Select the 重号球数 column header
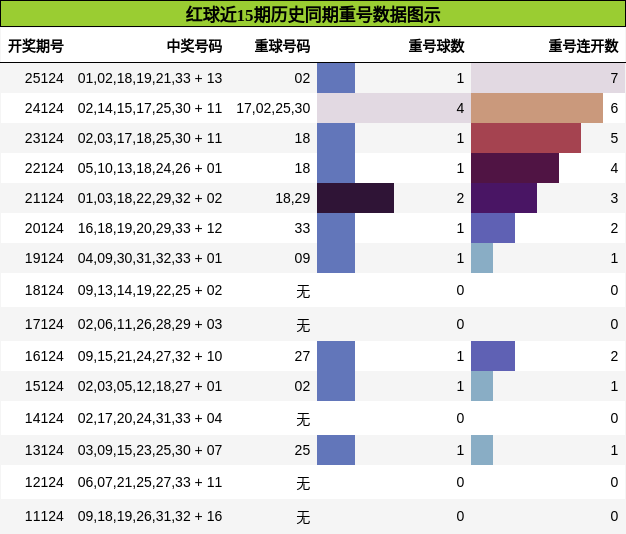The width and height of the screenshot is (626, 534). 436,46
